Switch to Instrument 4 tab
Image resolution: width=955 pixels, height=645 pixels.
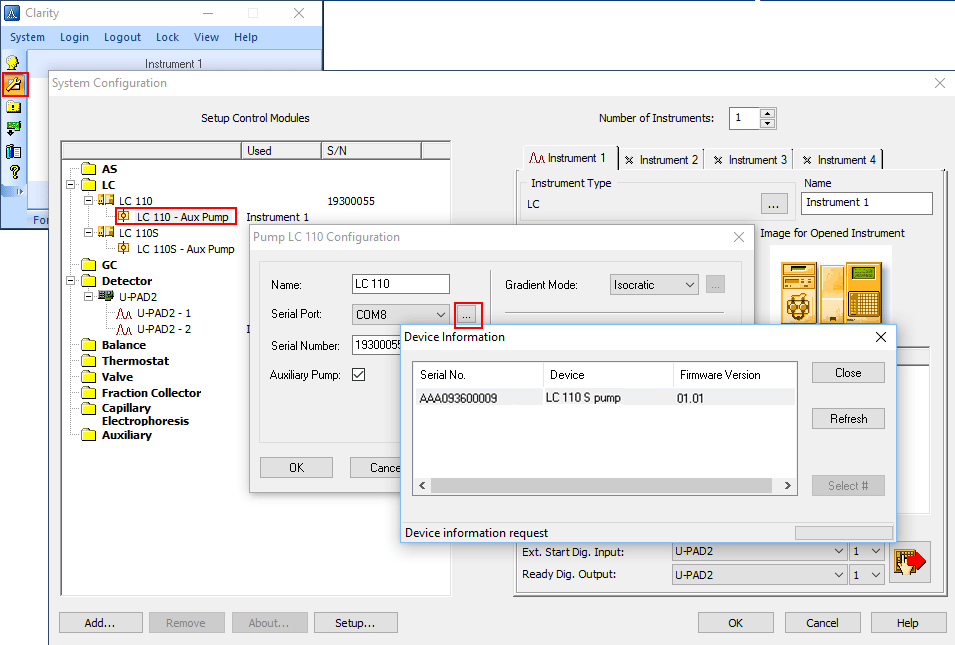(840, 160)
